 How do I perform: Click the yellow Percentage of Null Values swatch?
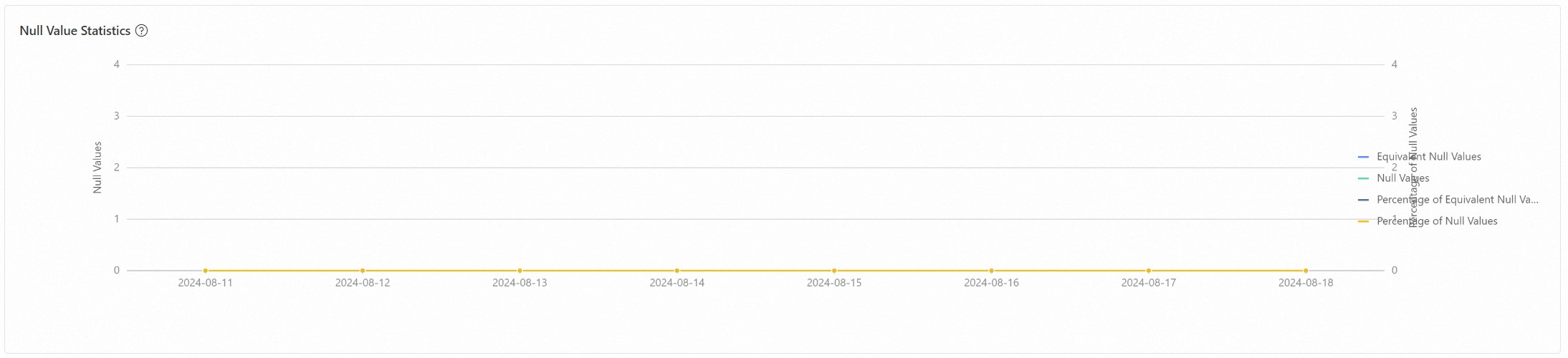point(1363,221)
